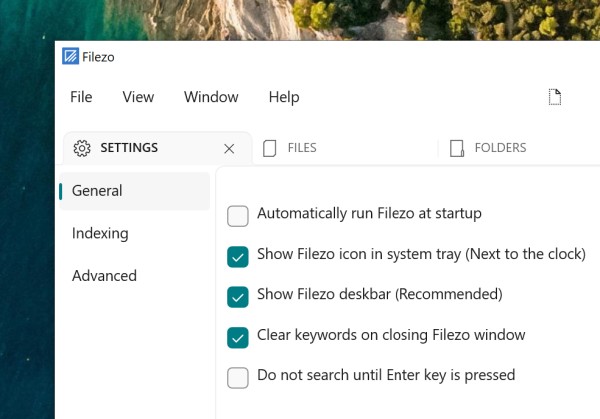Open the View menu
The image size is (600, 419).
138,97
